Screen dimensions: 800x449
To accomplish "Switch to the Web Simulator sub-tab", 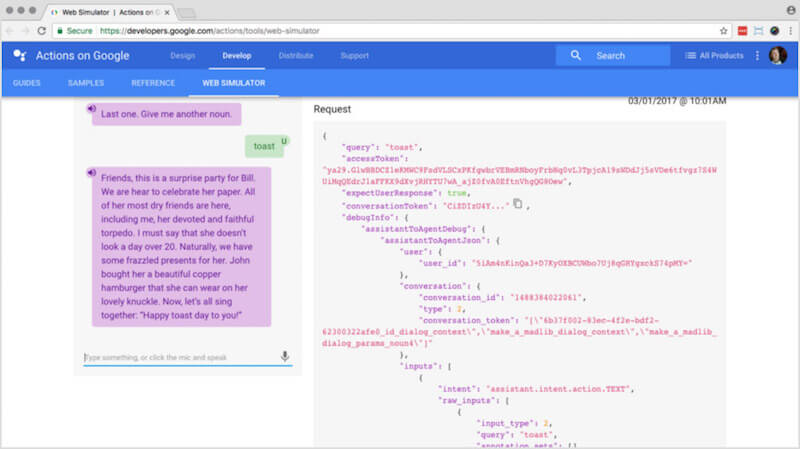I will (x=234, y=83).
